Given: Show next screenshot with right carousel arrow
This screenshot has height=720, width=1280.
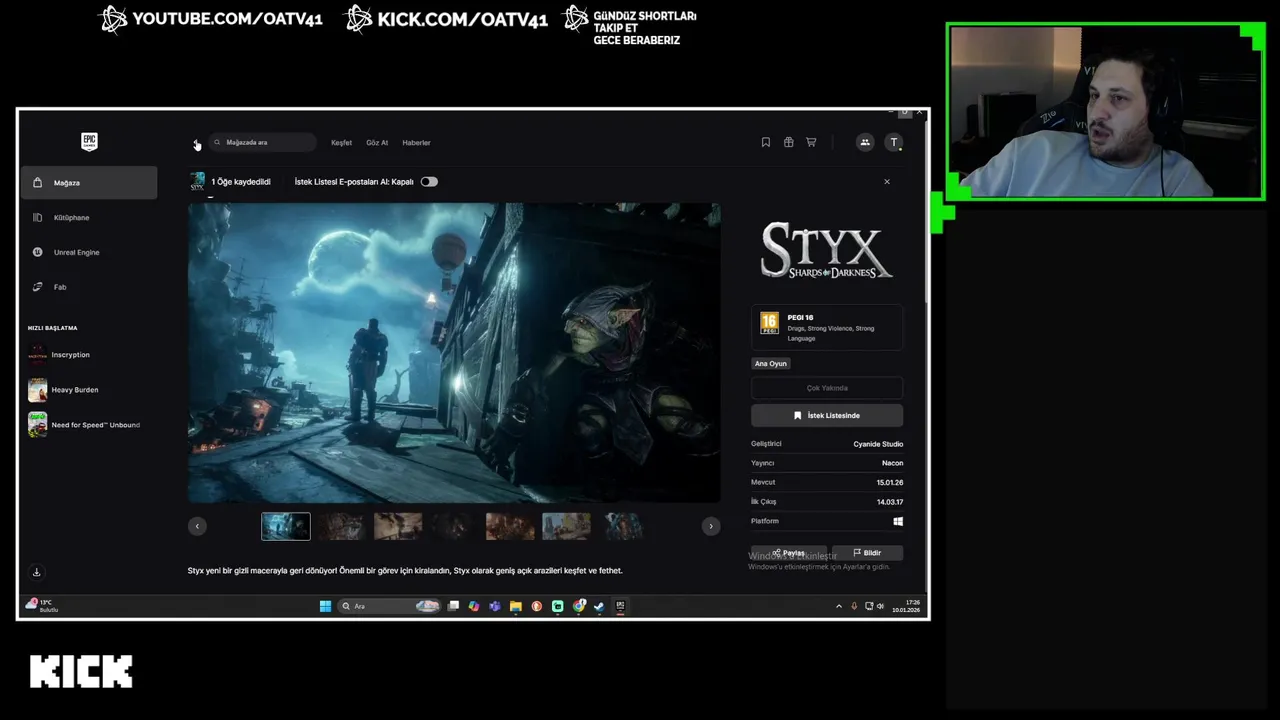Looking at the screenshot, I should tap(711, 526).
